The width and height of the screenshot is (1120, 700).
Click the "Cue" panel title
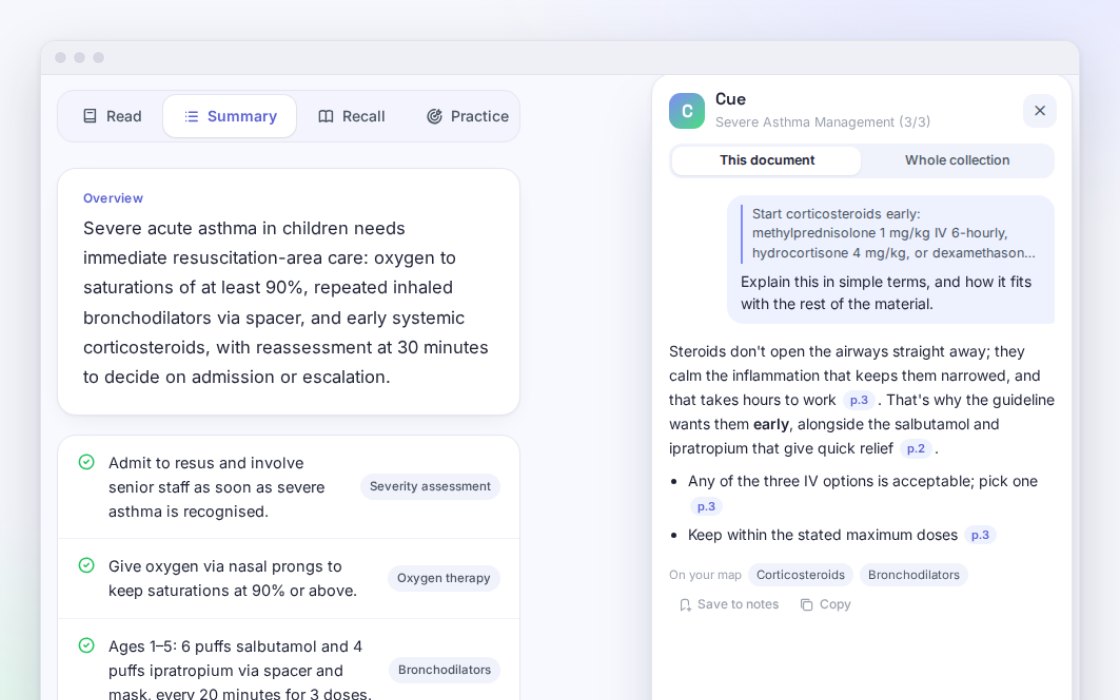[730, 99]
